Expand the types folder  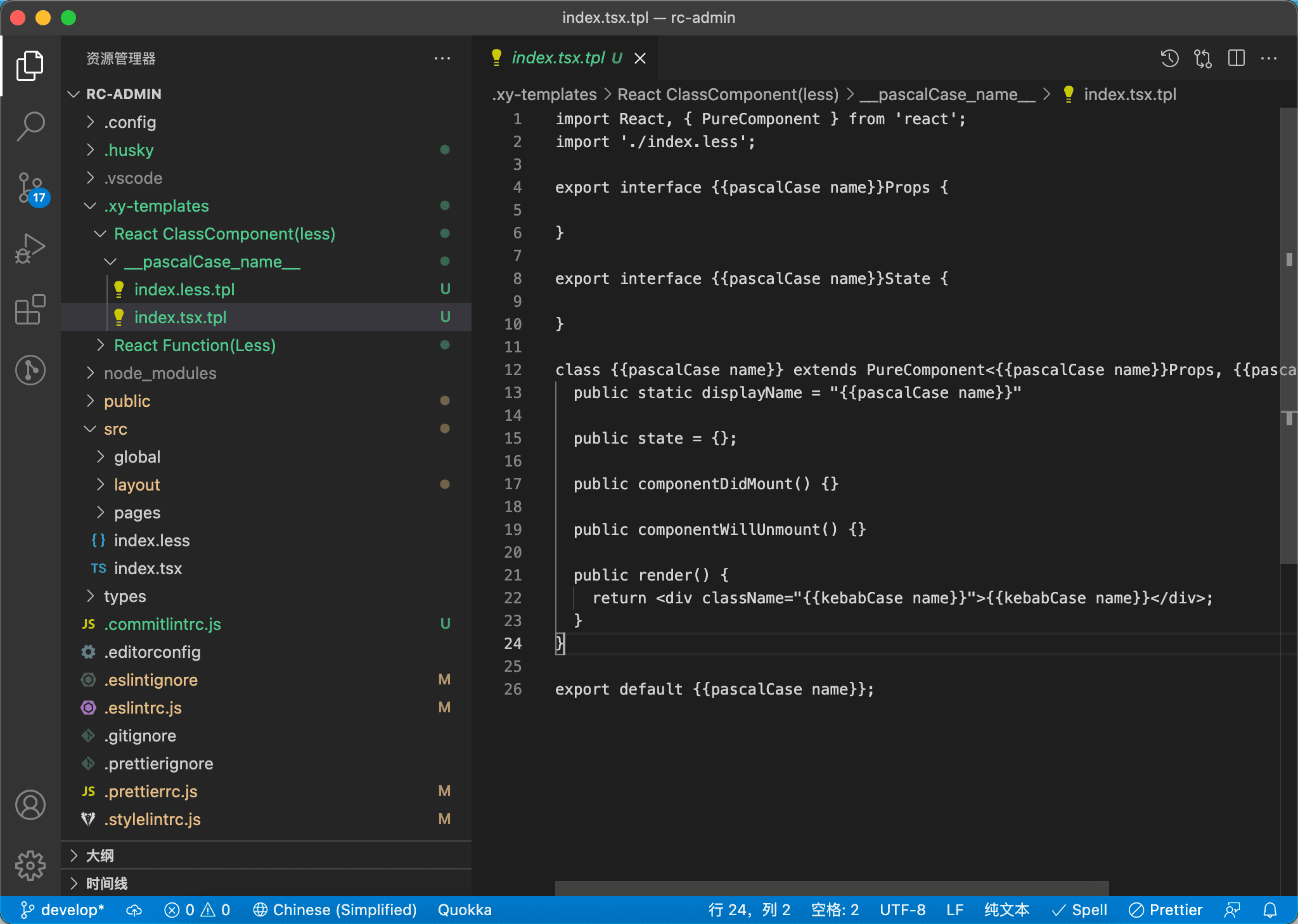266,596
